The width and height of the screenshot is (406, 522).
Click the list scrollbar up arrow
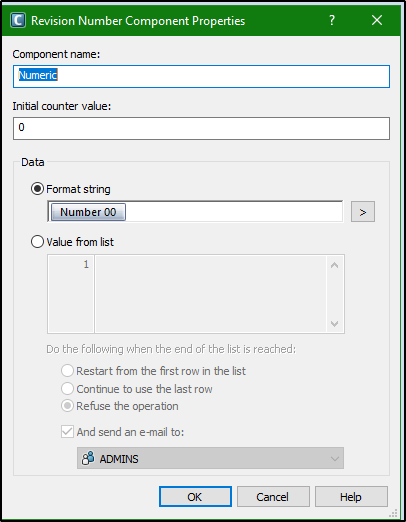coord(335,265)
